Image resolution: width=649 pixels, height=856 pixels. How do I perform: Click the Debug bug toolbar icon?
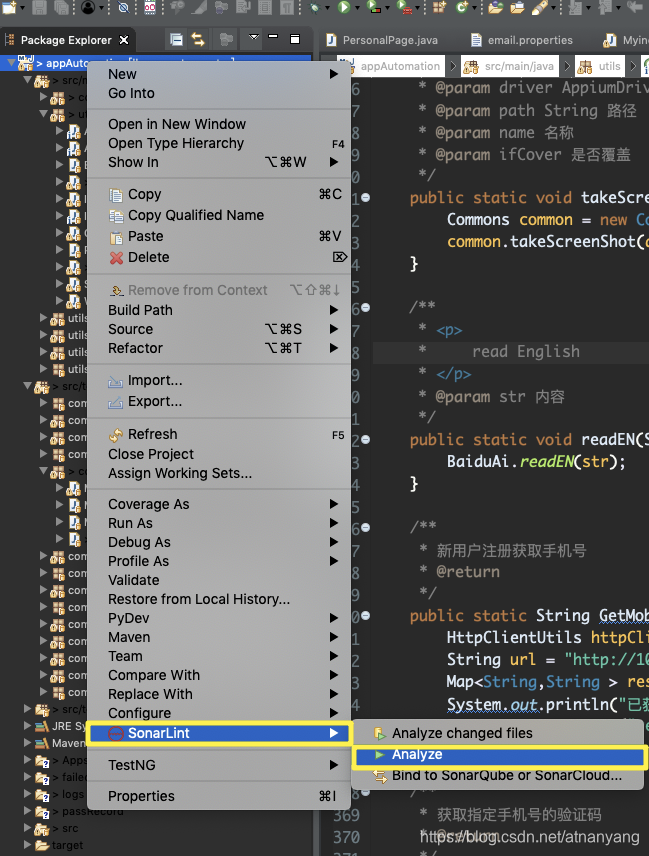[314, 8]
